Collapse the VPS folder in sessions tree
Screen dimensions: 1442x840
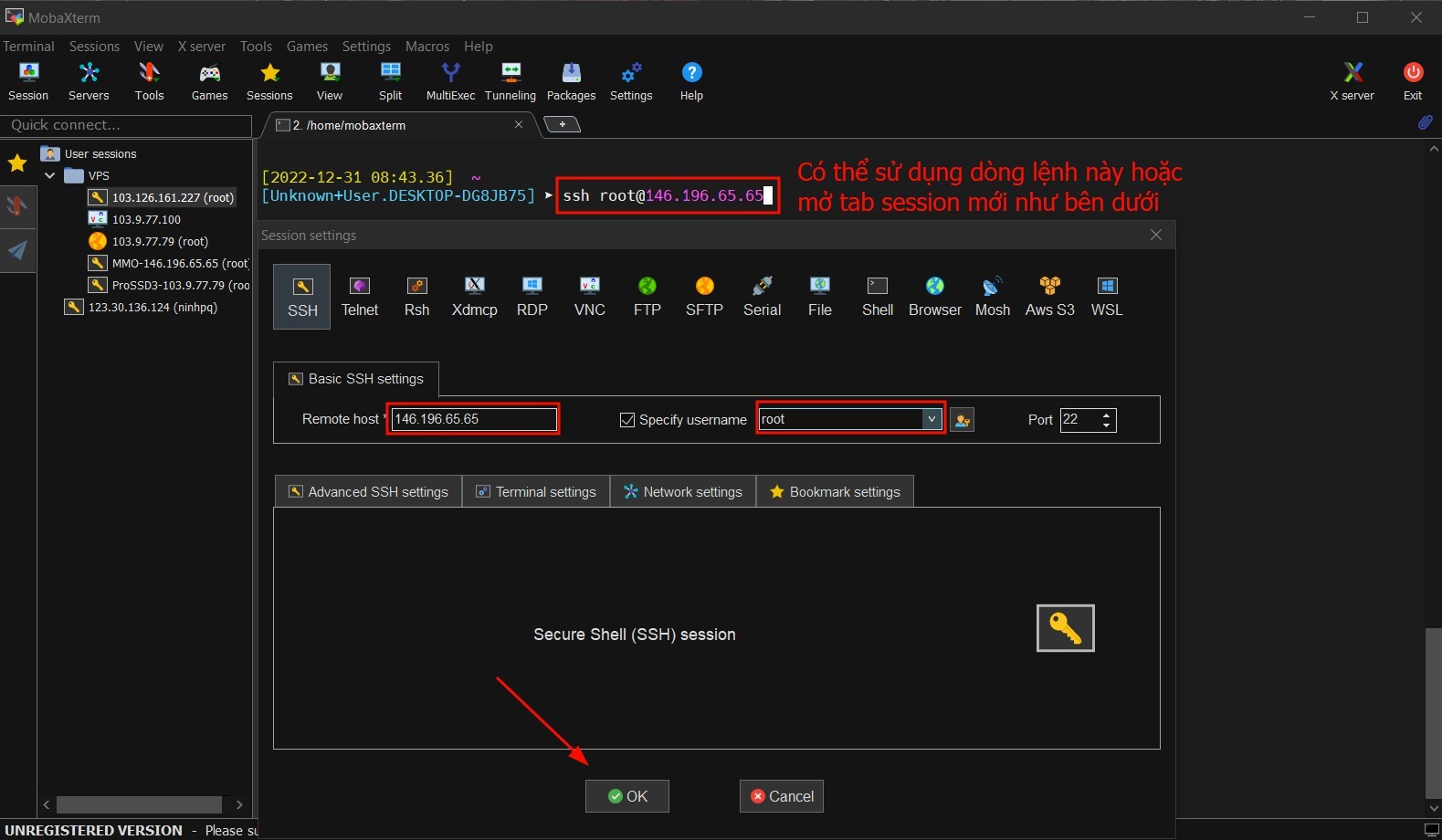50,175
